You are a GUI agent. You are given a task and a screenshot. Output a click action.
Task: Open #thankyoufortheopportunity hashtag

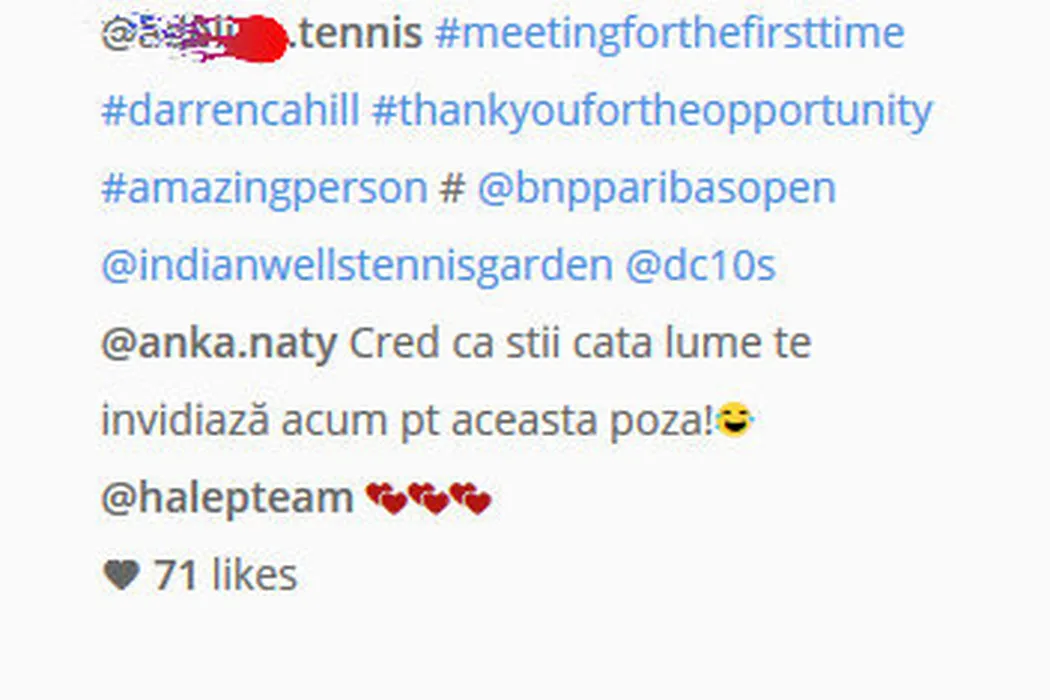click(x=652, y=111)
